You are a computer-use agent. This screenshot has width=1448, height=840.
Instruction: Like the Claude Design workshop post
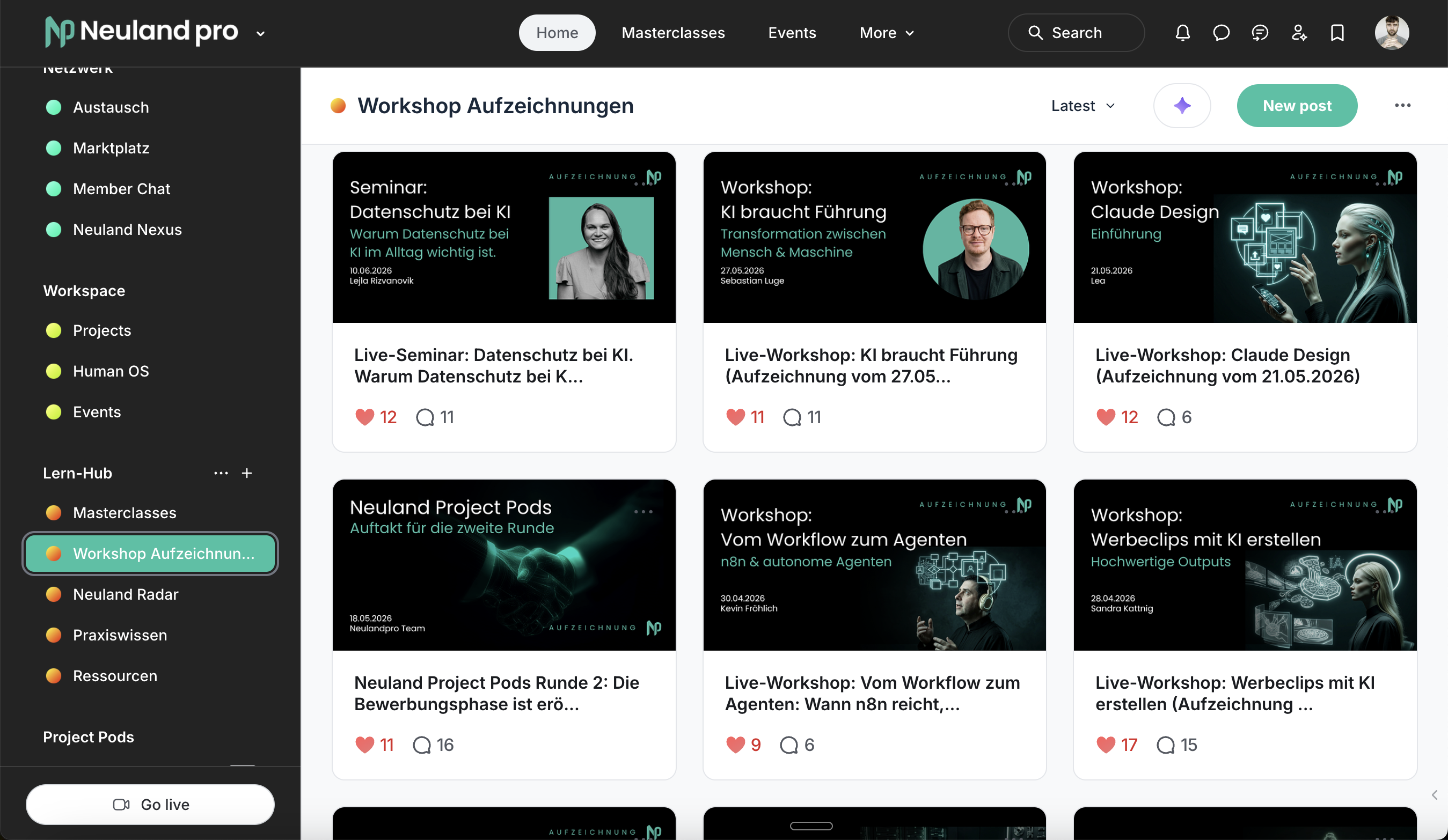(x=1106, y=417)
